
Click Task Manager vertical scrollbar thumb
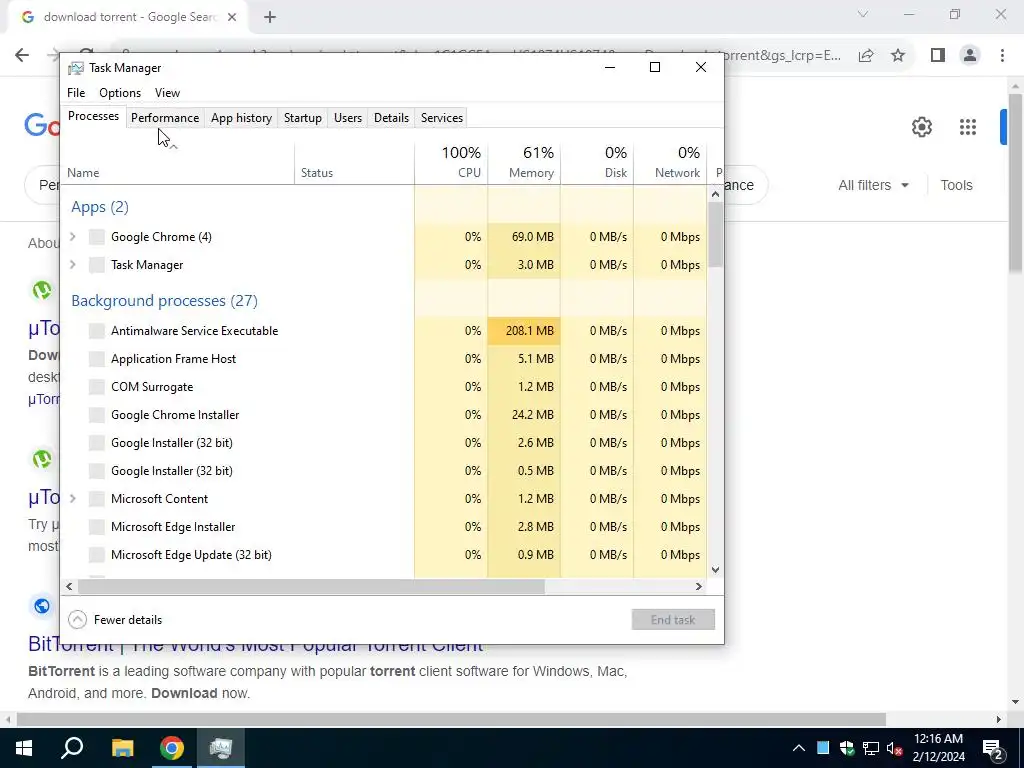click(x=715, y=234)
